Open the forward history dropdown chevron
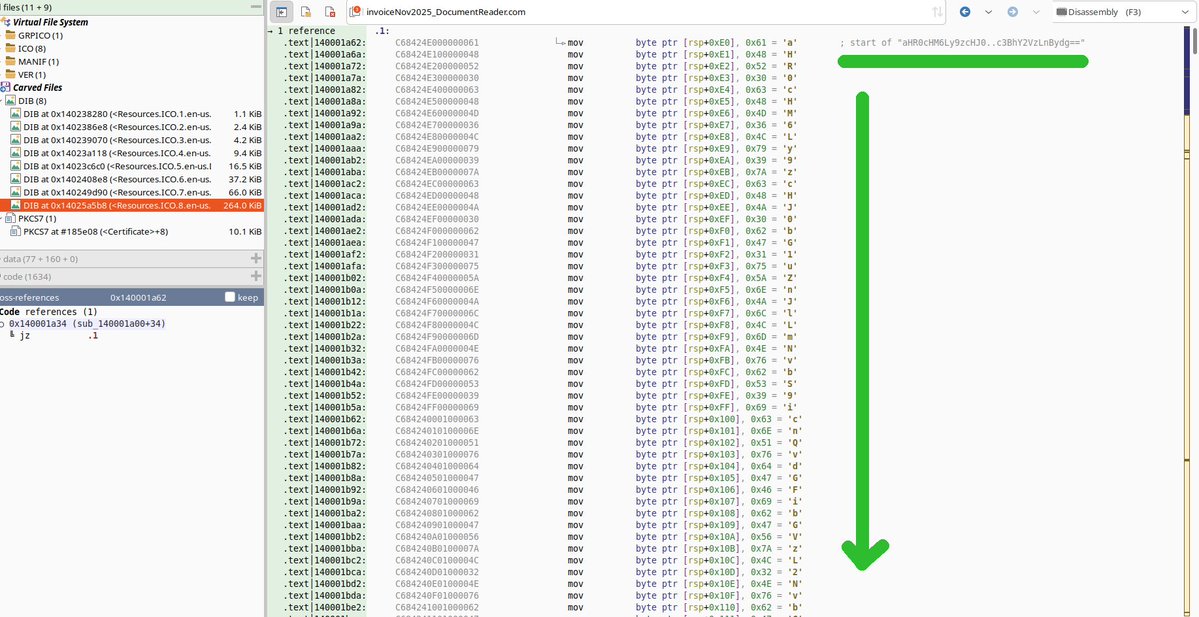Image resolution: width=1199 pixels, height=617 pixels. (1035, 12)
